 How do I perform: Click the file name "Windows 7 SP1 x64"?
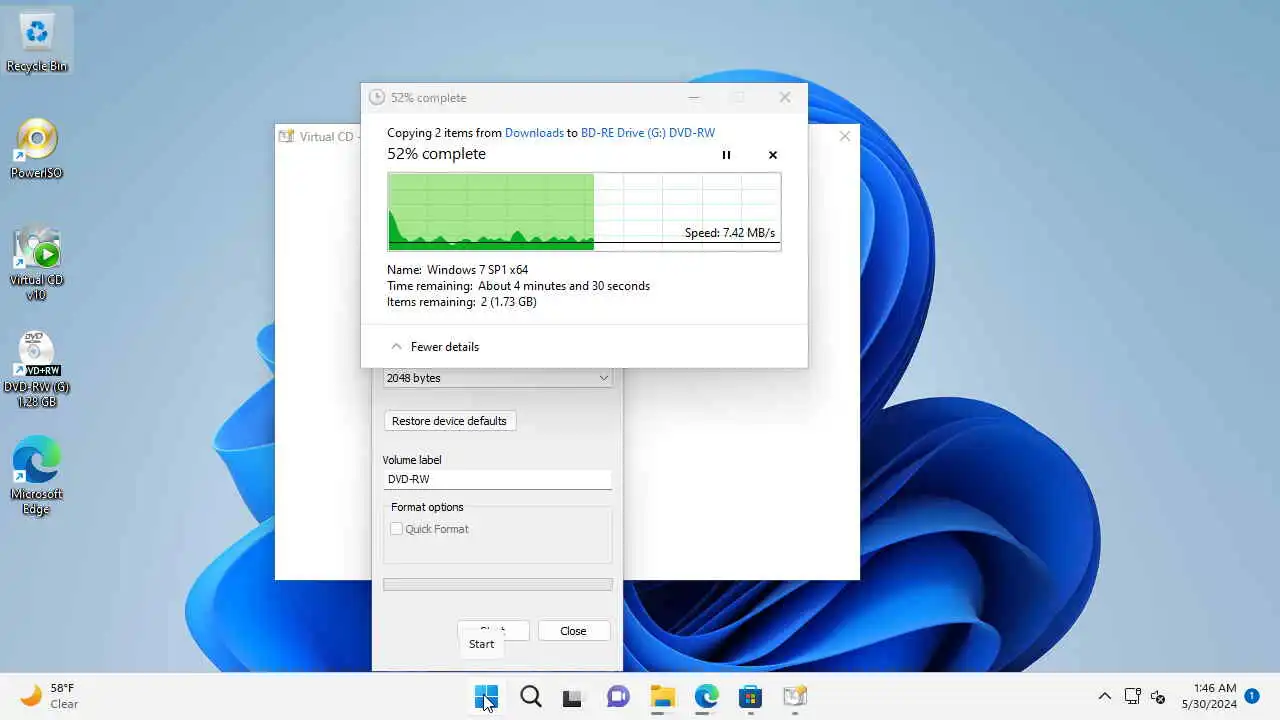(x=477, y=270)
